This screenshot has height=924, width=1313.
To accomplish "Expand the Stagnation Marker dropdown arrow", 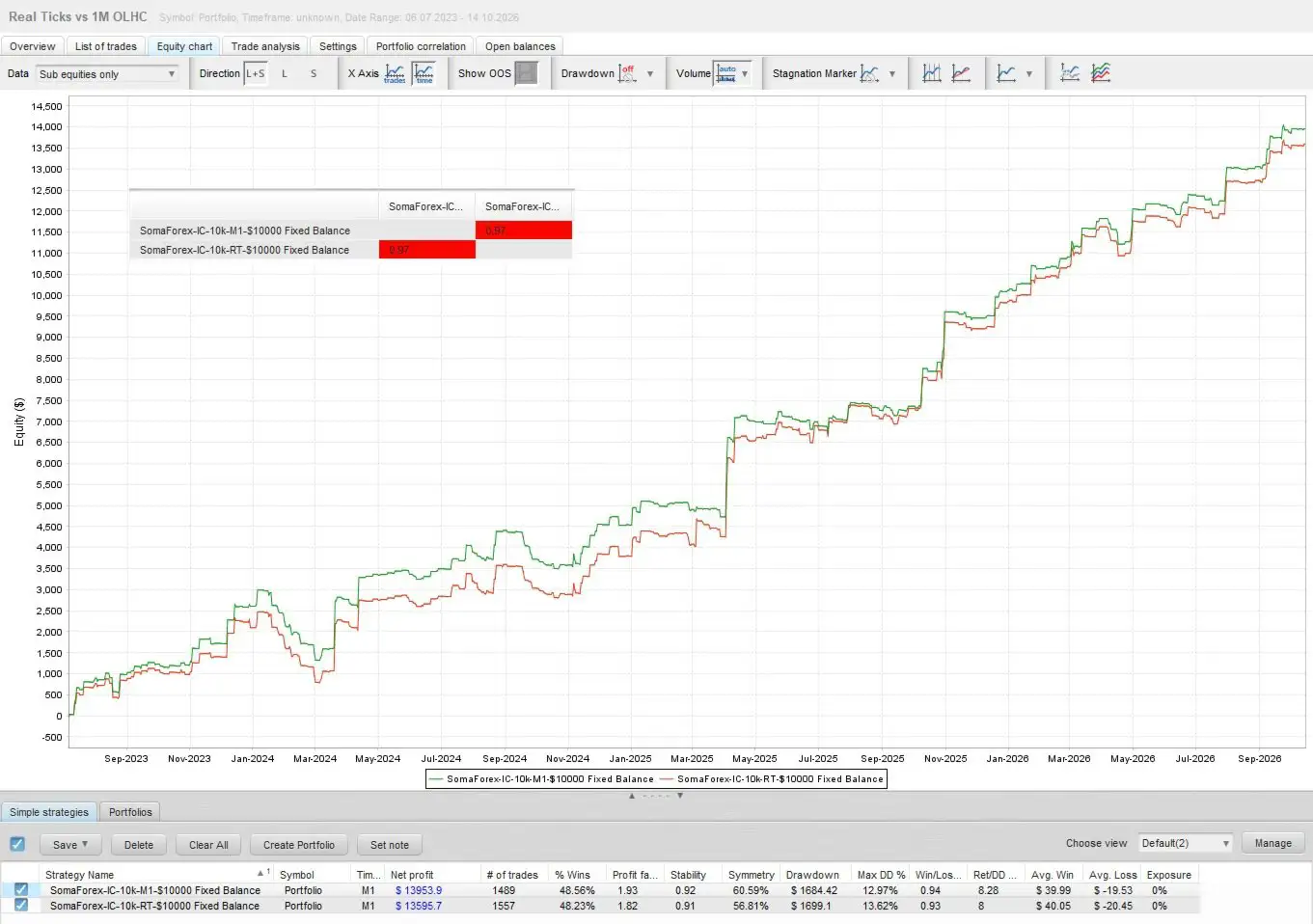I will pos(892,74).
